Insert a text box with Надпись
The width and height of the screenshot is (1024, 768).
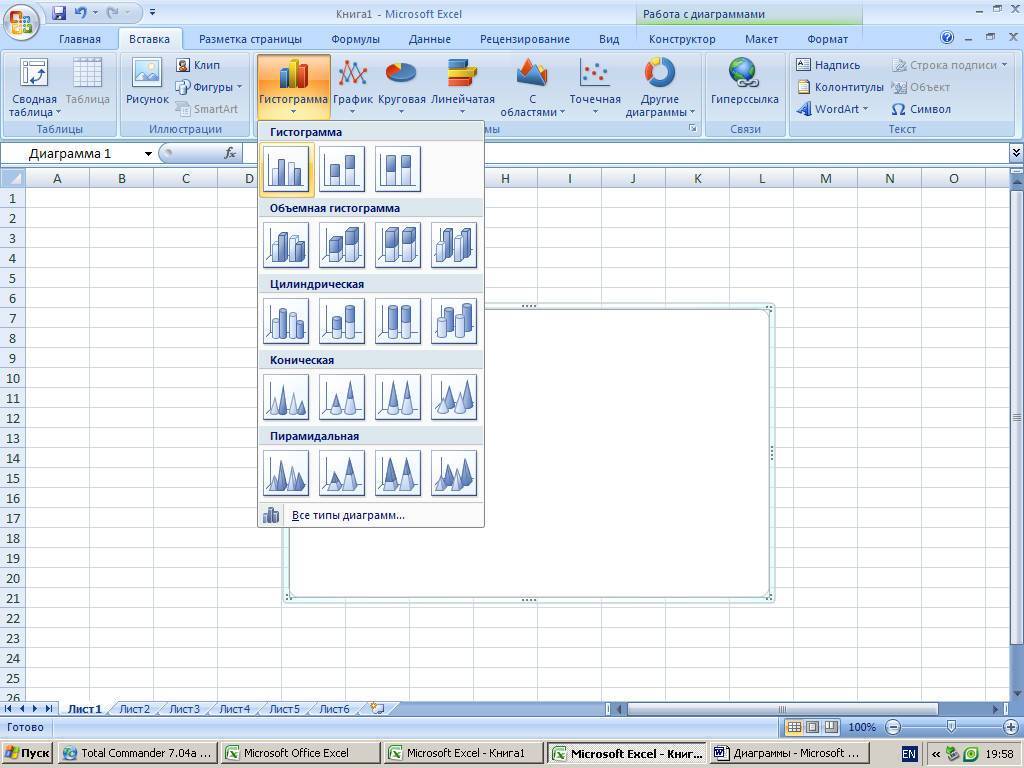coord(829,65)
